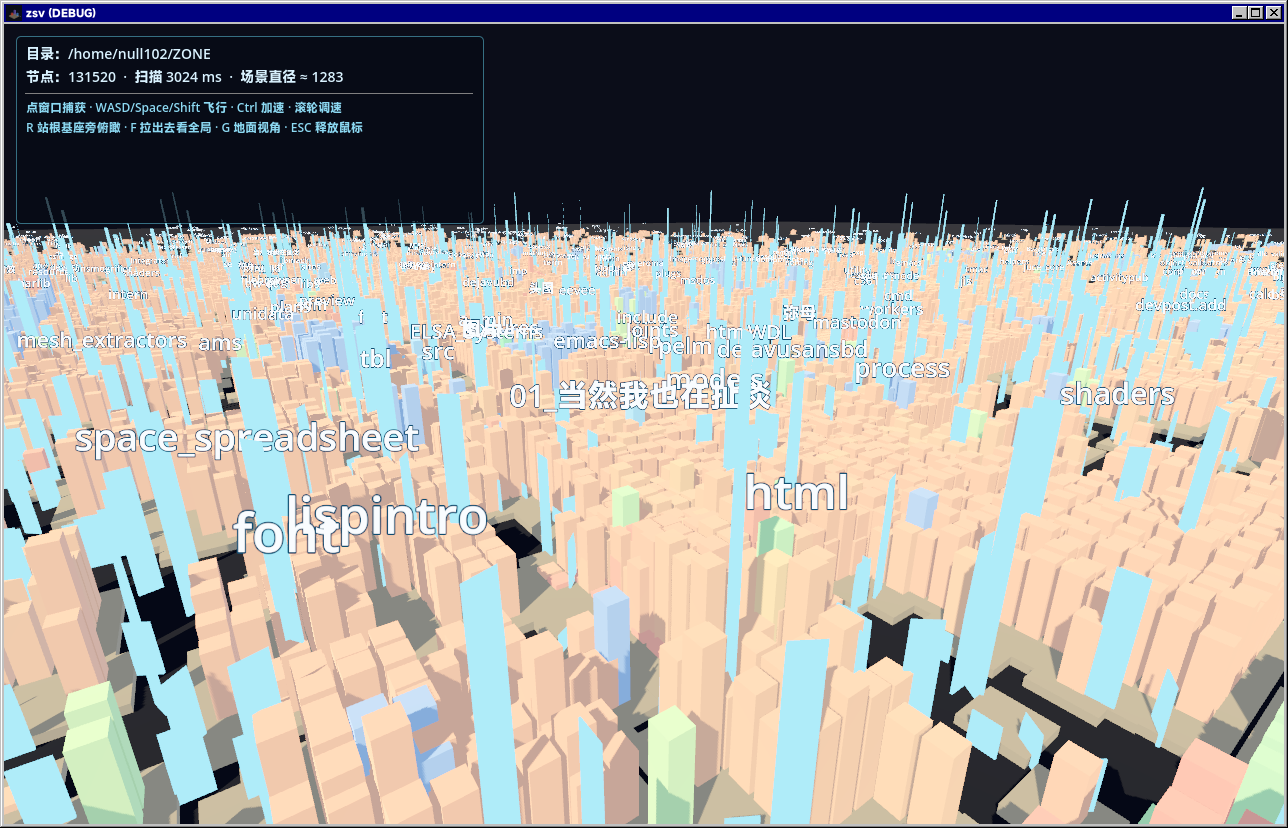The image size is (1288, 828).
Task: Maximize the zsv window
Action: (1255, 13)
